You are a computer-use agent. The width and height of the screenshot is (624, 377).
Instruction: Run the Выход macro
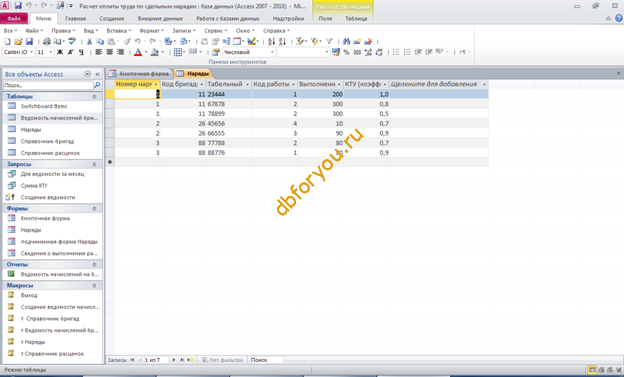coord(29,295)
